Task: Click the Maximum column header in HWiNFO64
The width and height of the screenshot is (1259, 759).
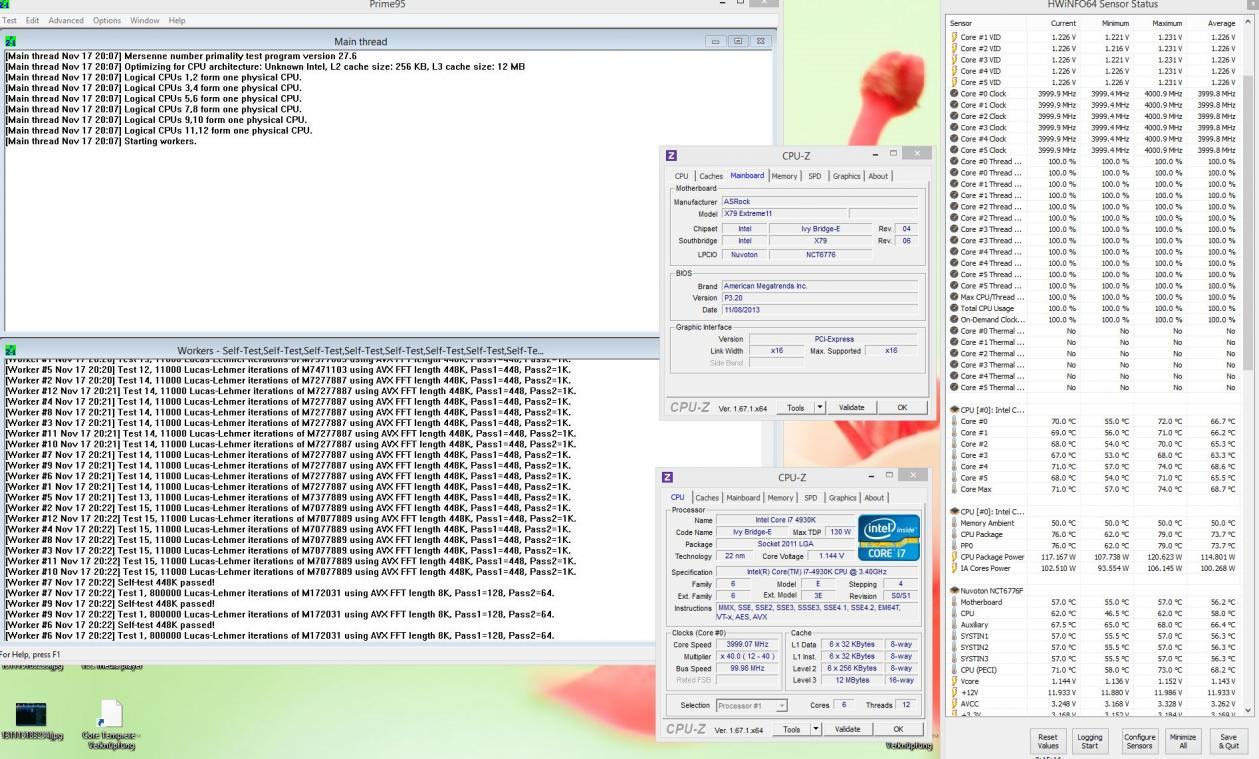Action: coord(1166,22)
